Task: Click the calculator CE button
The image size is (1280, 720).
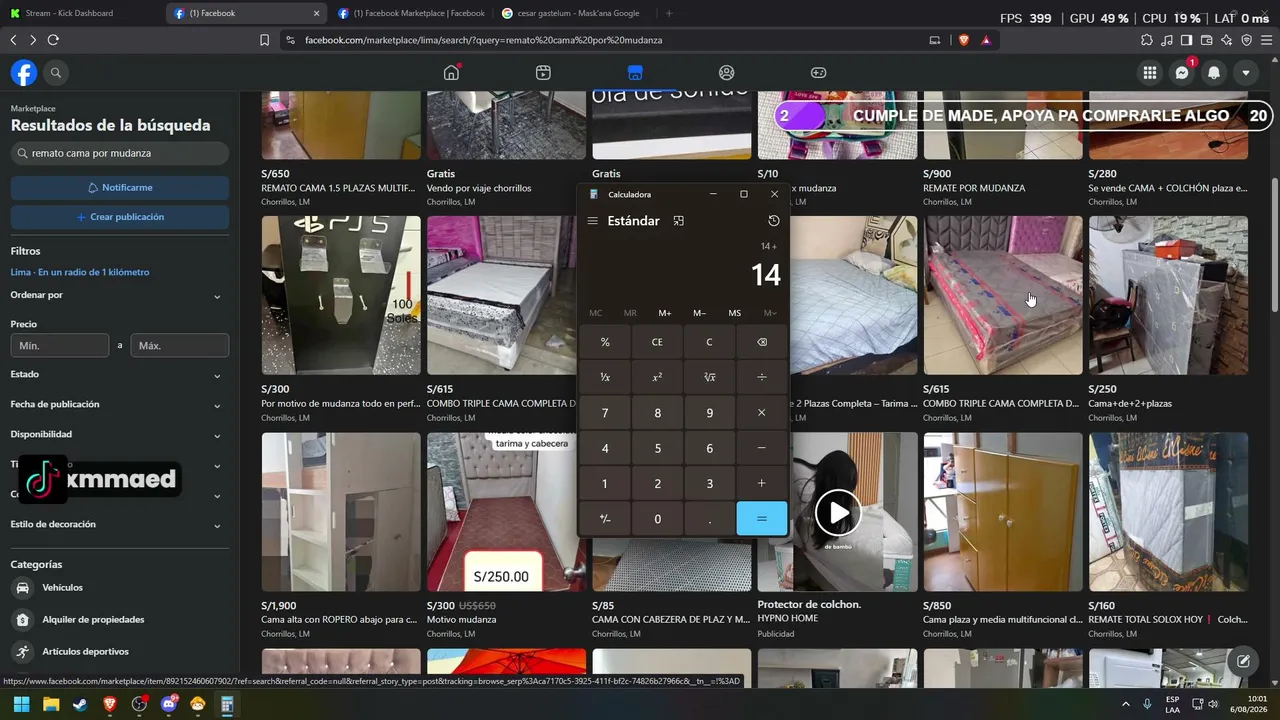Action: (x=657, y=342)
